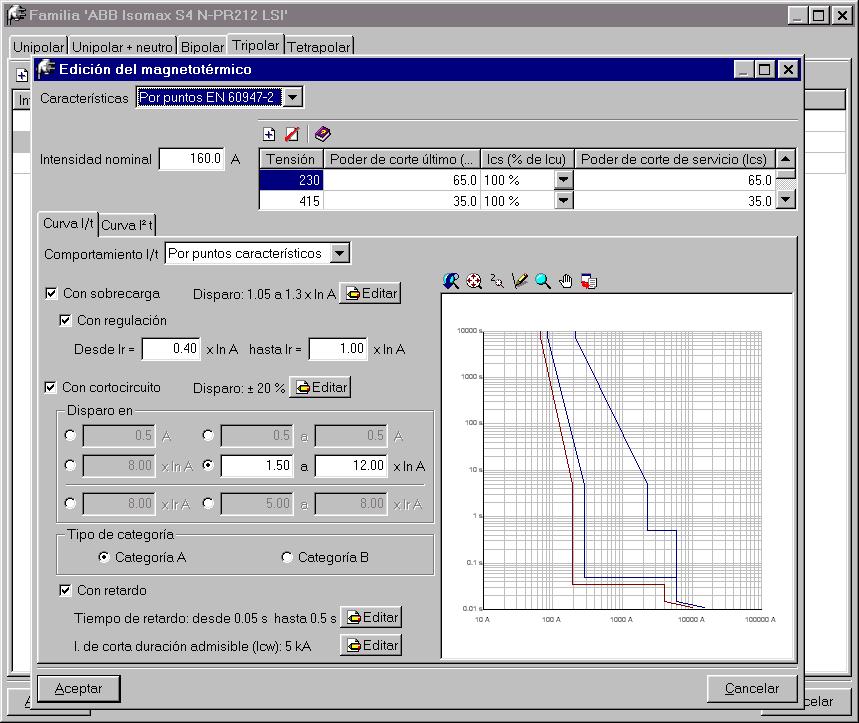859x723 pixels.
Task: Click the short-circuit lower bound field 1.50
Action: click(257, 466)
